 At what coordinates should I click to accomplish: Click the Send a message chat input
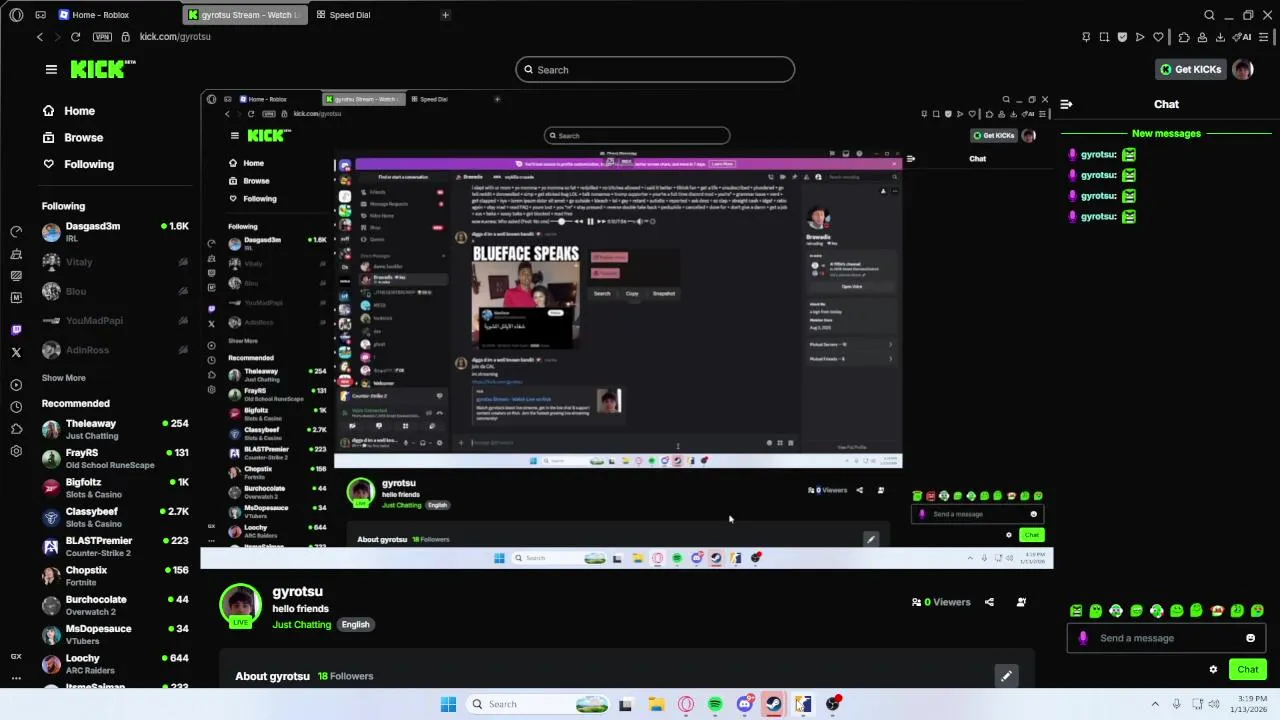click(1166, 638)
